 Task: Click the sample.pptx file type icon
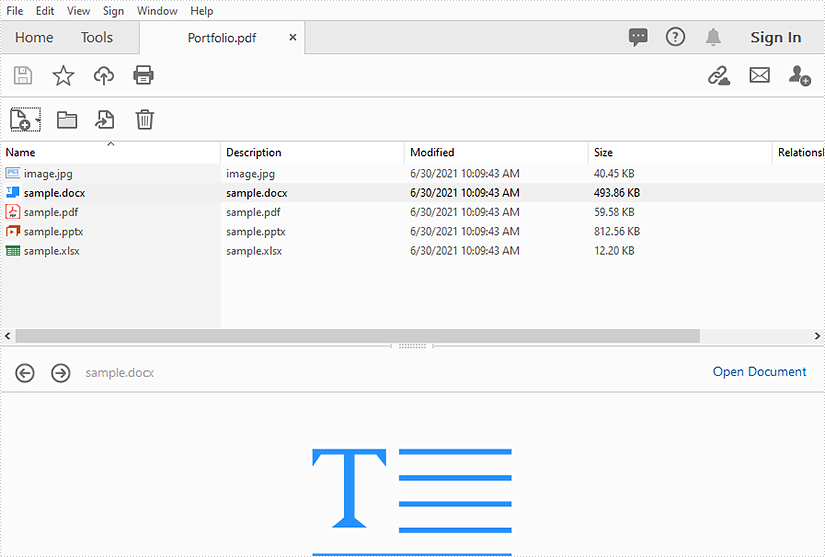click(13, 231)
